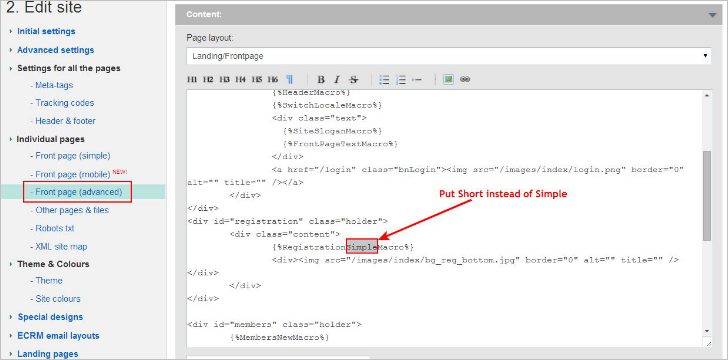The width and height of the screenshot is (728, 360).
Task: Click on the {%MembersNewMacro%} code line
Action: click(279, 338)
